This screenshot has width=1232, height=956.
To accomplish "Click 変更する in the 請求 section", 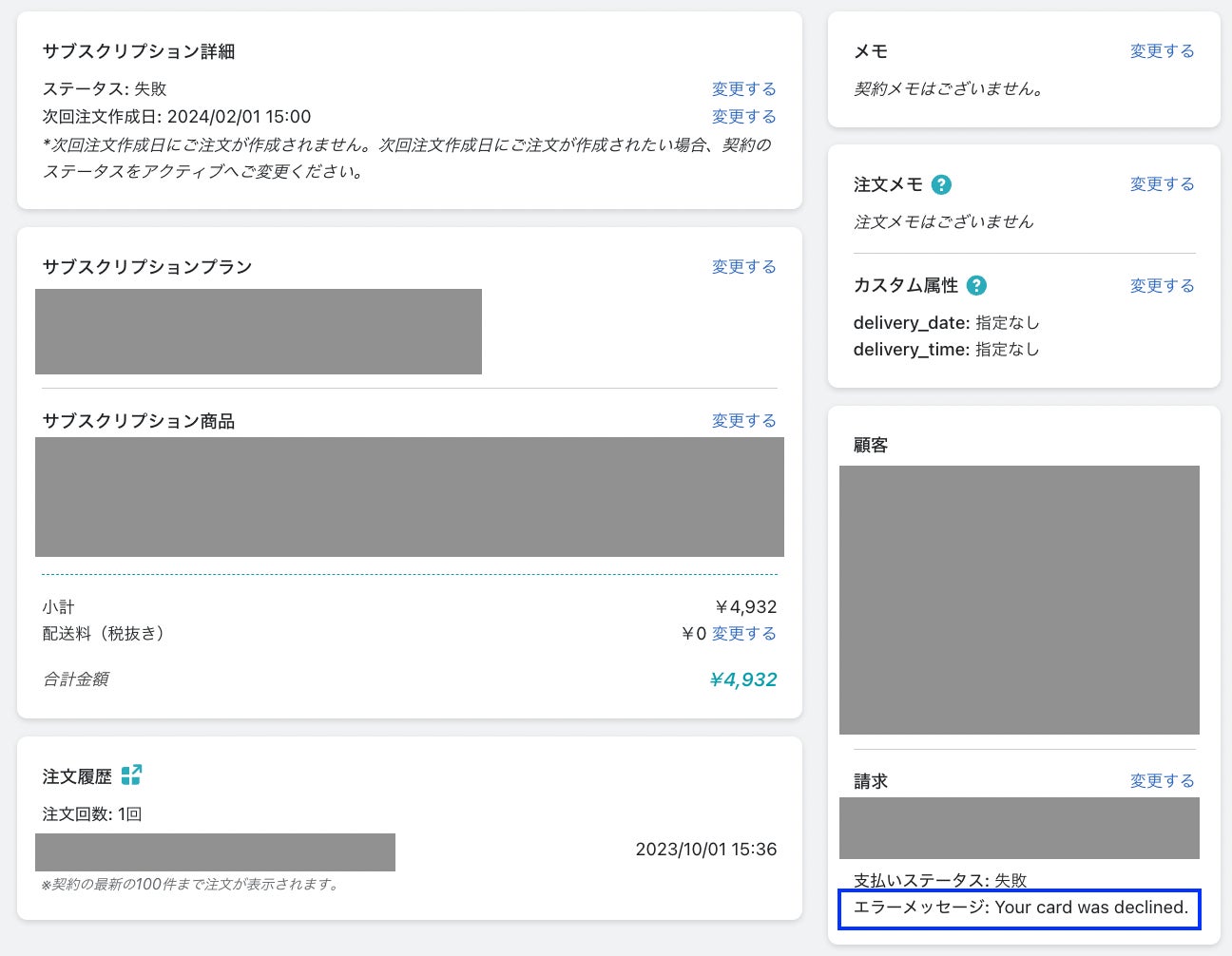I will [1162, 781].
